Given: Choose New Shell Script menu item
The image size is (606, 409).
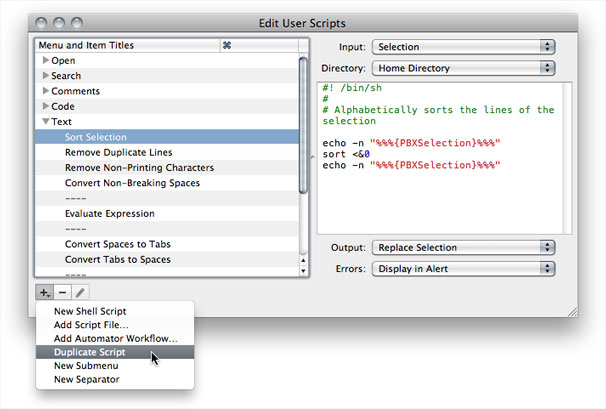Looking at the screenshot, I should click(90, 312).
